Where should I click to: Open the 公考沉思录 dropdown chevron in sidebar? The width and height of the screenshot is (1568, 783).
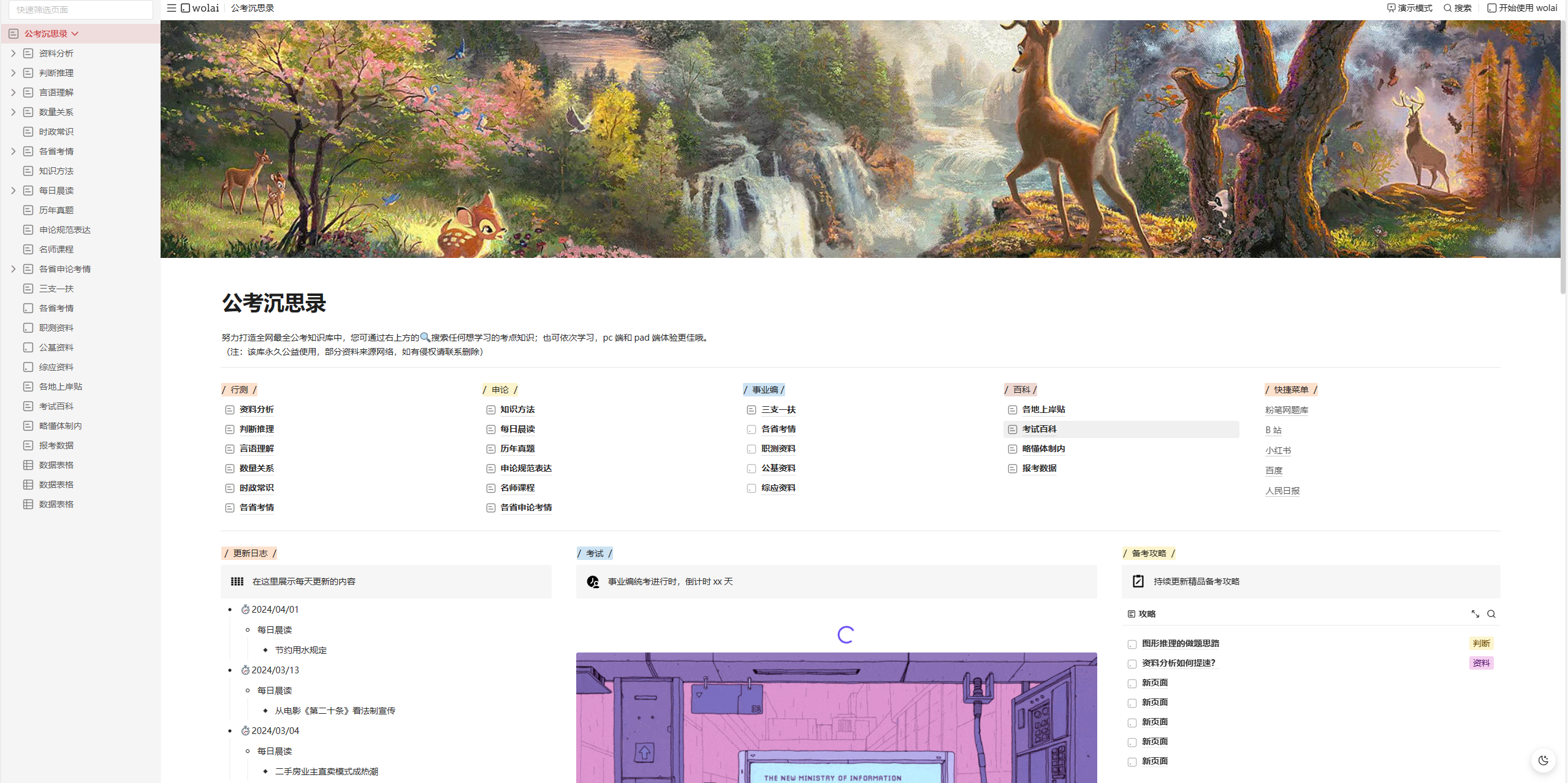pyautogui.click(x=75, y=34)
